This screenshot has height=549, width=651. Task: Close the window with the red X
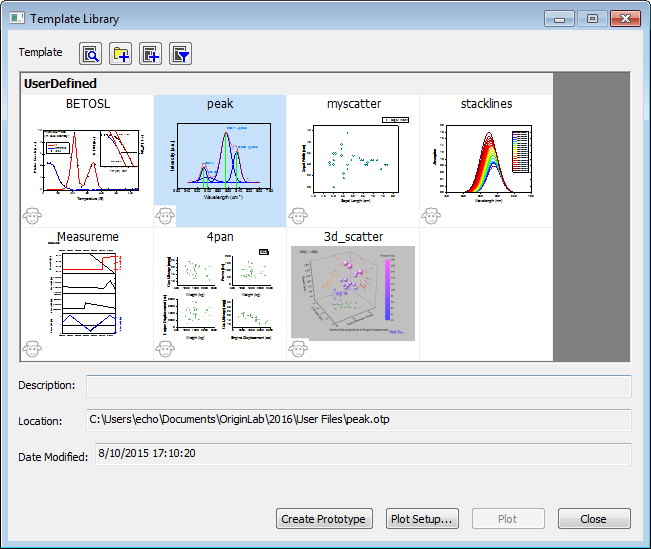coord(625,19)
